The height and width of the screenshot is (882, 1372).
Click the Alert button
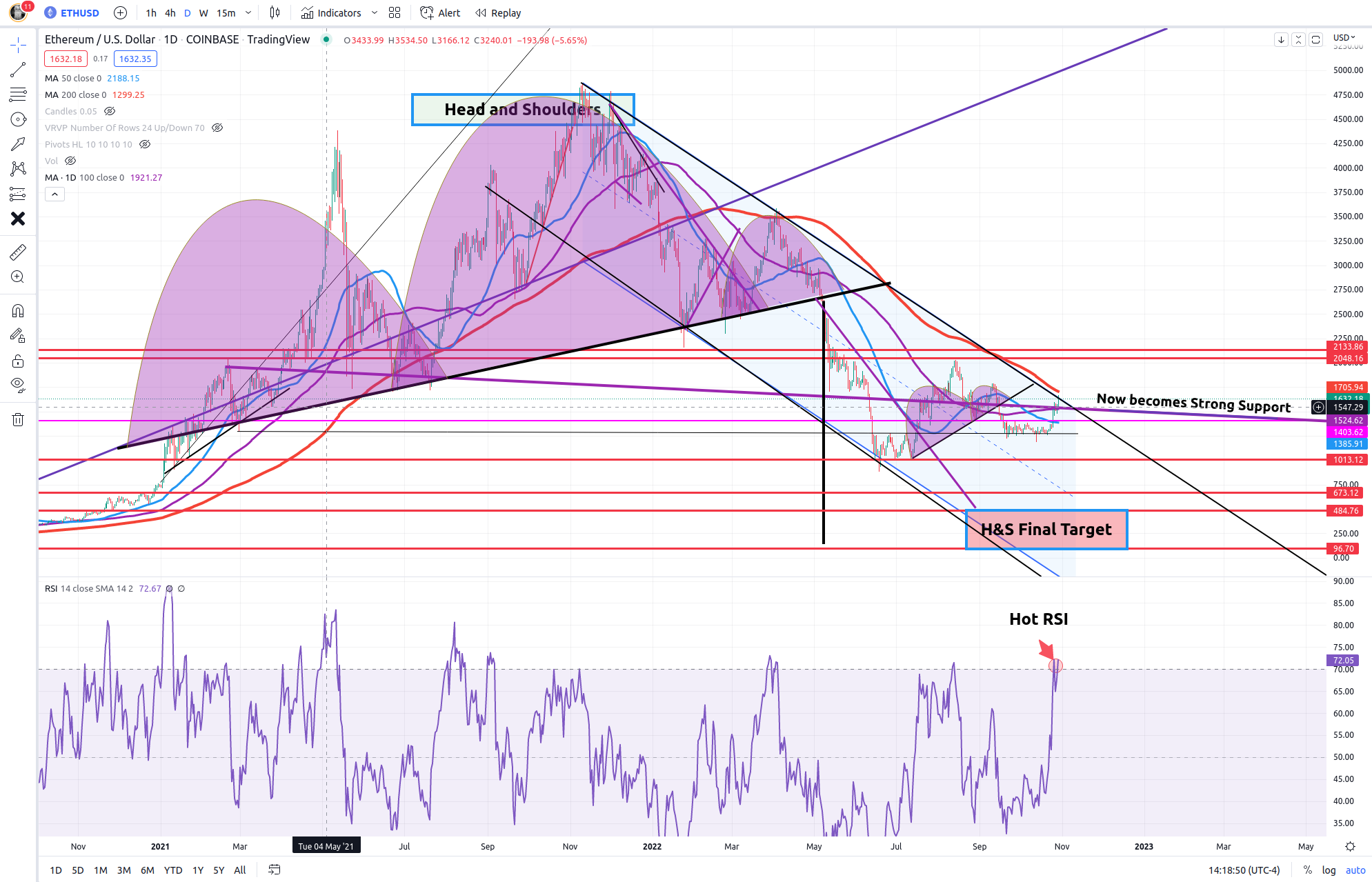coord(440,13)
